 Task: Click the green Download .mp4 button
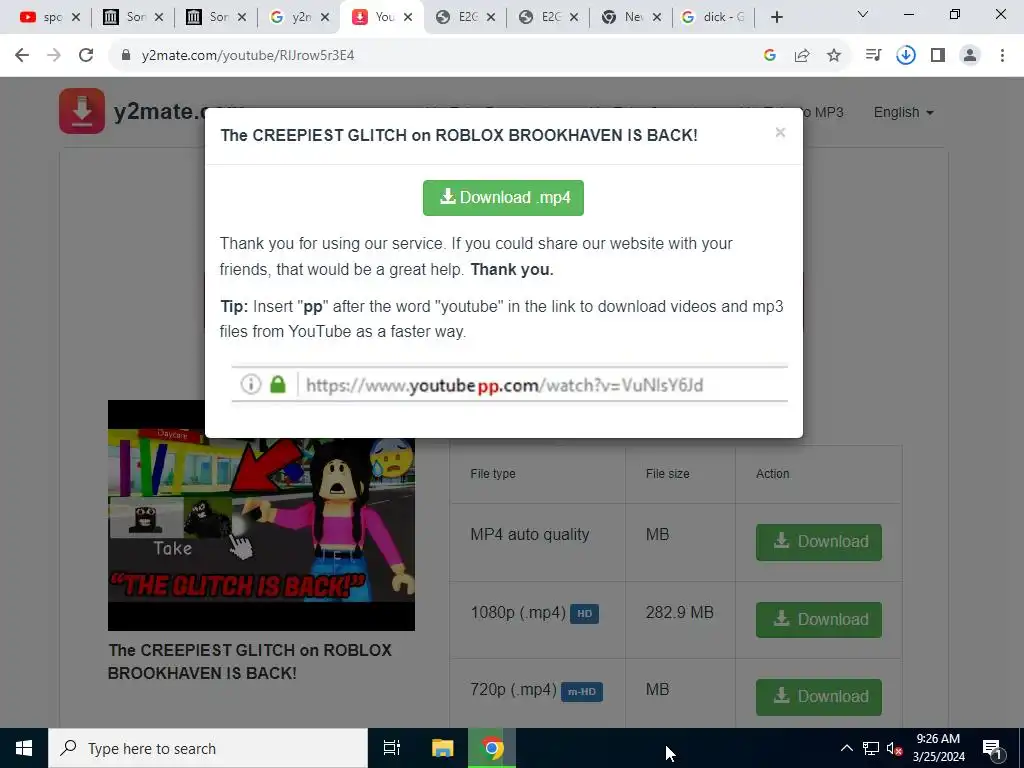point(503,198)
